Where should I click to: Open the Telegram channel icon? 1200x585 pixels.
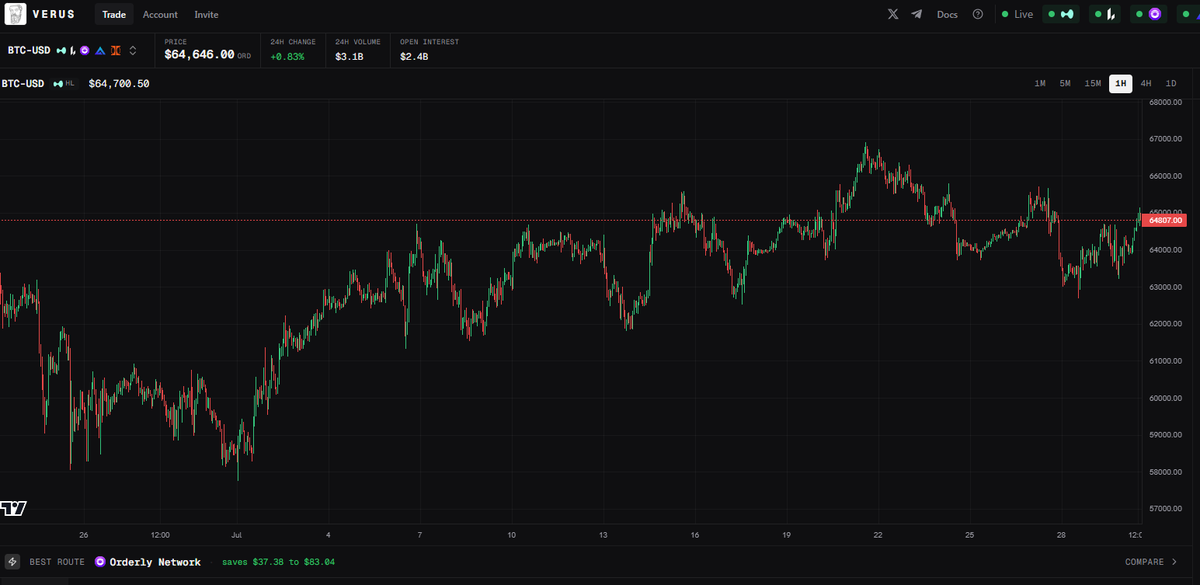coord(917,15)
